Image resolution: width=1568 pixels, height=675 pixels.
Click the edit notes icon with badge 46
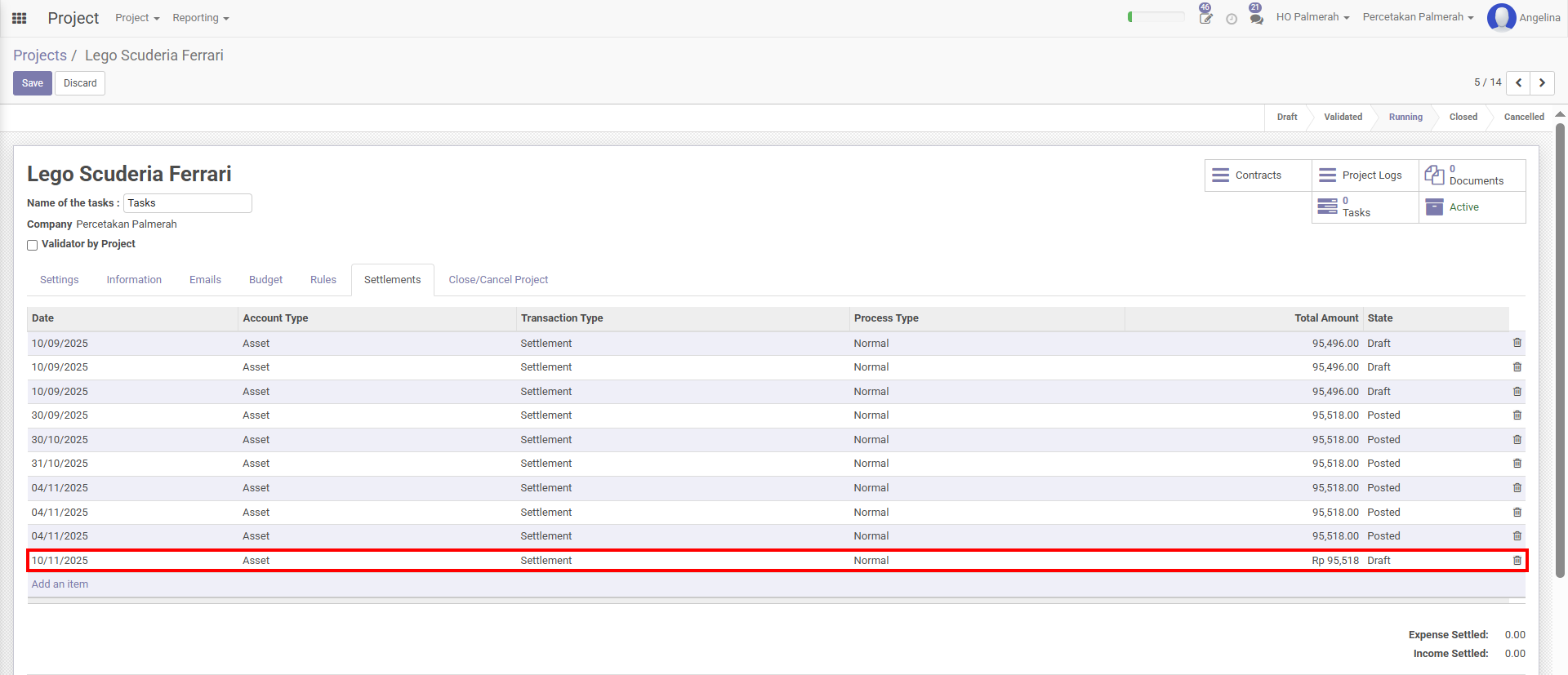coord(1205,18)
